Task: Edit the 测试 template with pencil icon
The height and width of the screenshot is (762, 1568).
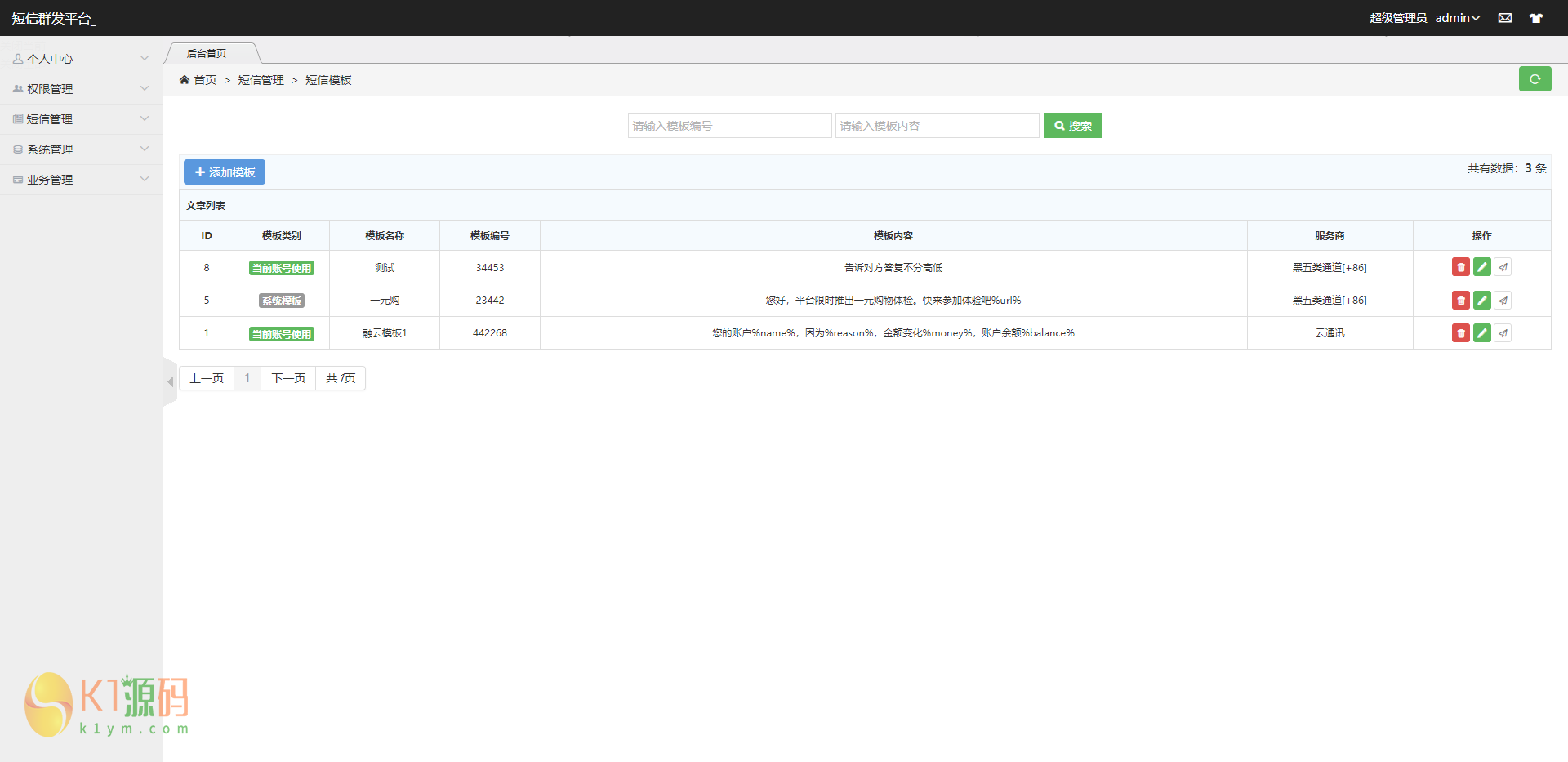Action: click(1481, 267)
